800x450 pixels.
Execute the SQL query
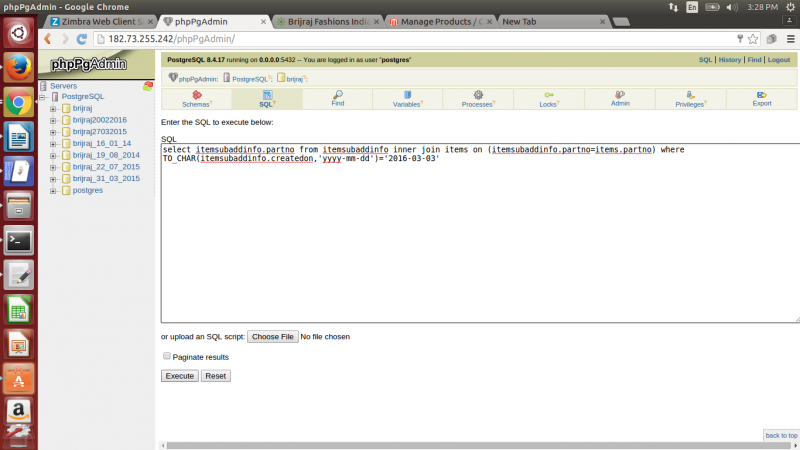[180, 376]
